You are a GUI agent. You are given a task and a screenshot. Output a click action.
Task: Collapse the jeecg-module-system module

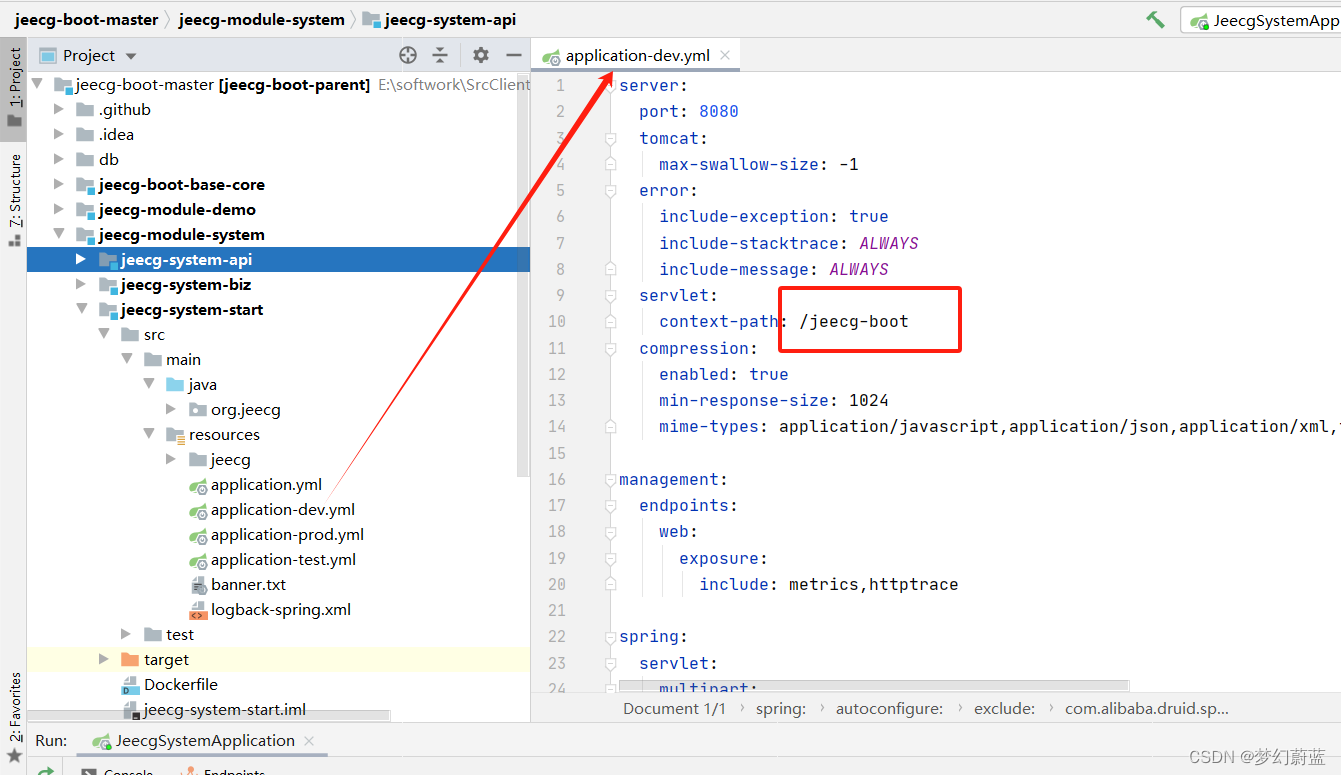click(x=59, y=234)
